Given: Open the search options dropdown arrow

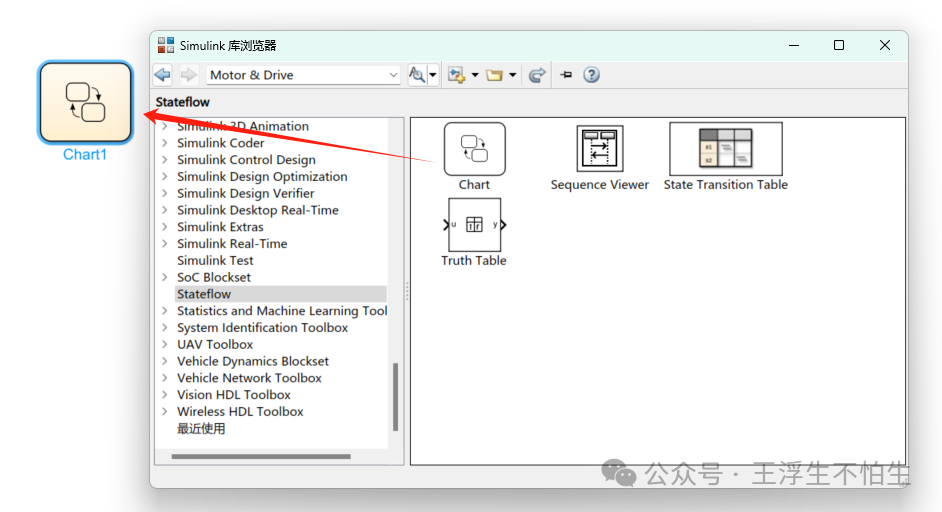Looking at the screenshot, I should [x=433, y=75].
